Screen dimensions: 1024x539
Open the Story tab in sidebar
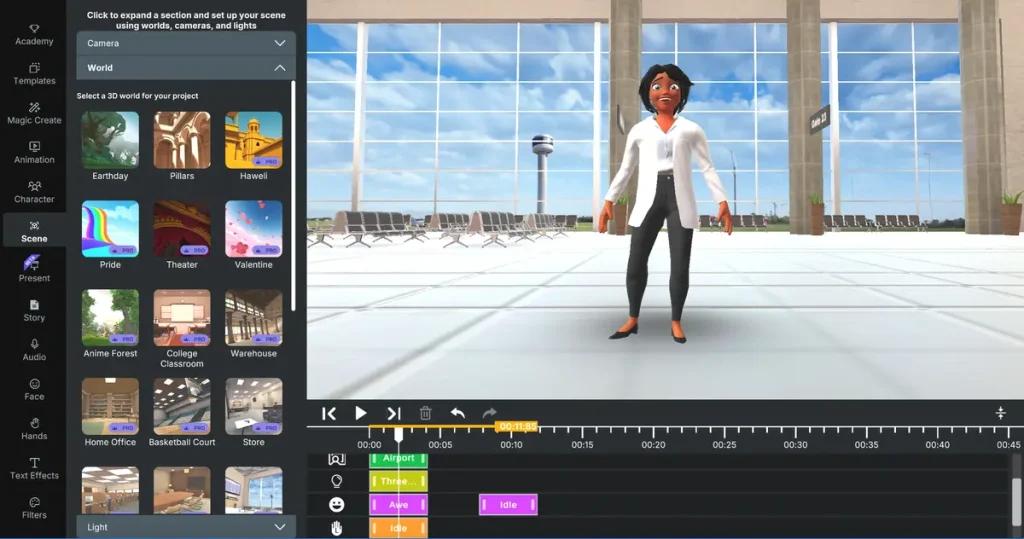(34, 309)
